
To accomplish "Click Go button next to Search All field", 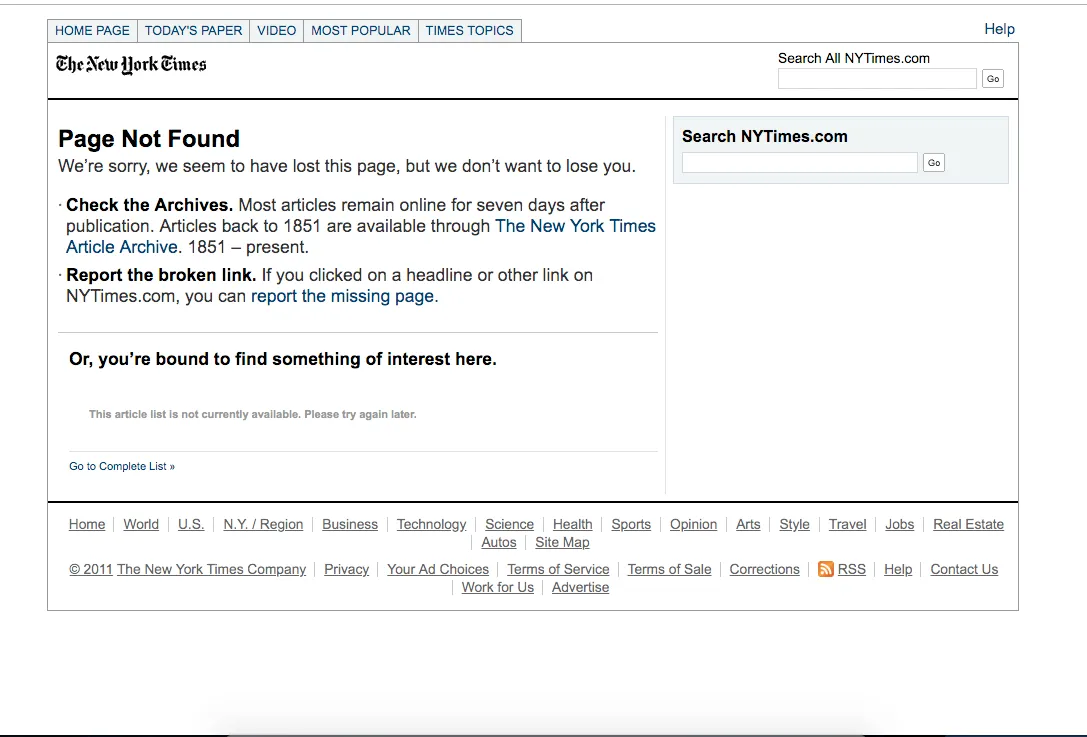I will point(993,79).
